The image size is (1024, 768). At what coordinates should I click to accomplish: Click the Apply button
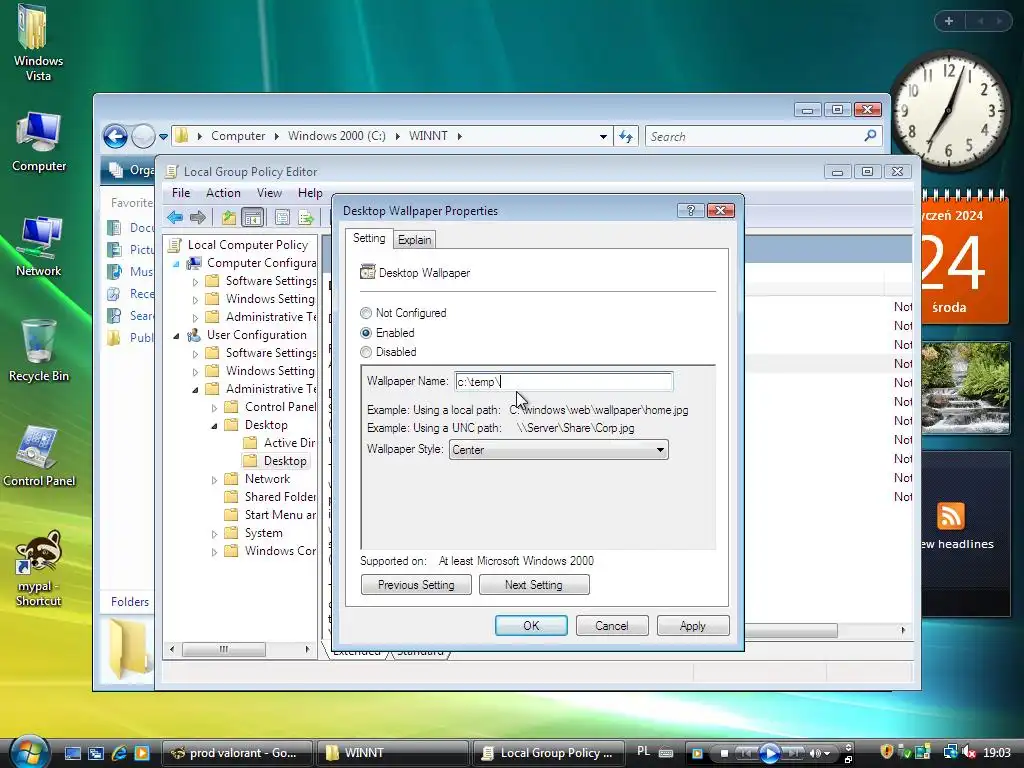click(x=693, y=626)
